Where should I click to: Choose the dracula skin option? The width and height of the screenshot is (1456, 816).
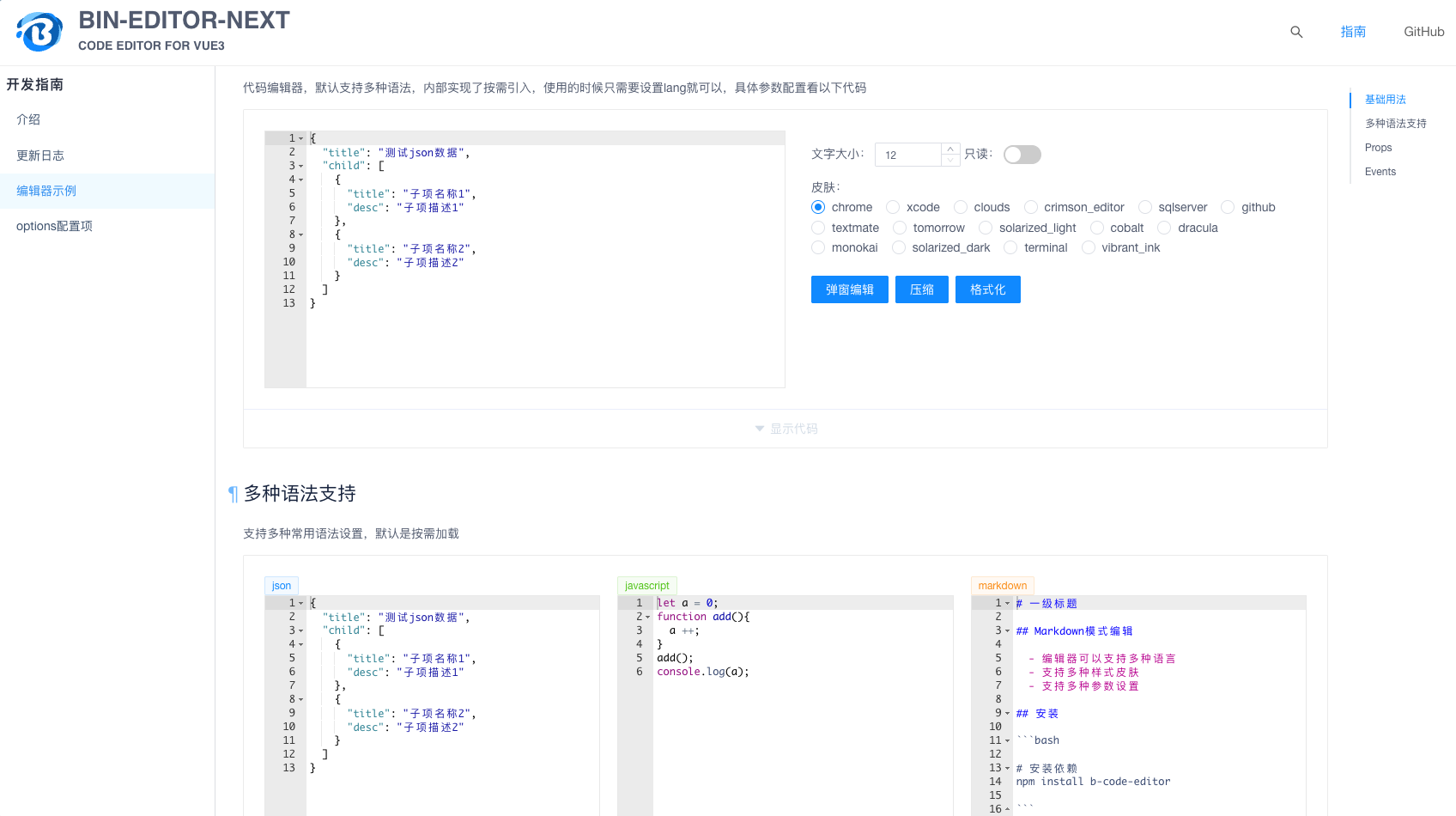(1164, 228)
